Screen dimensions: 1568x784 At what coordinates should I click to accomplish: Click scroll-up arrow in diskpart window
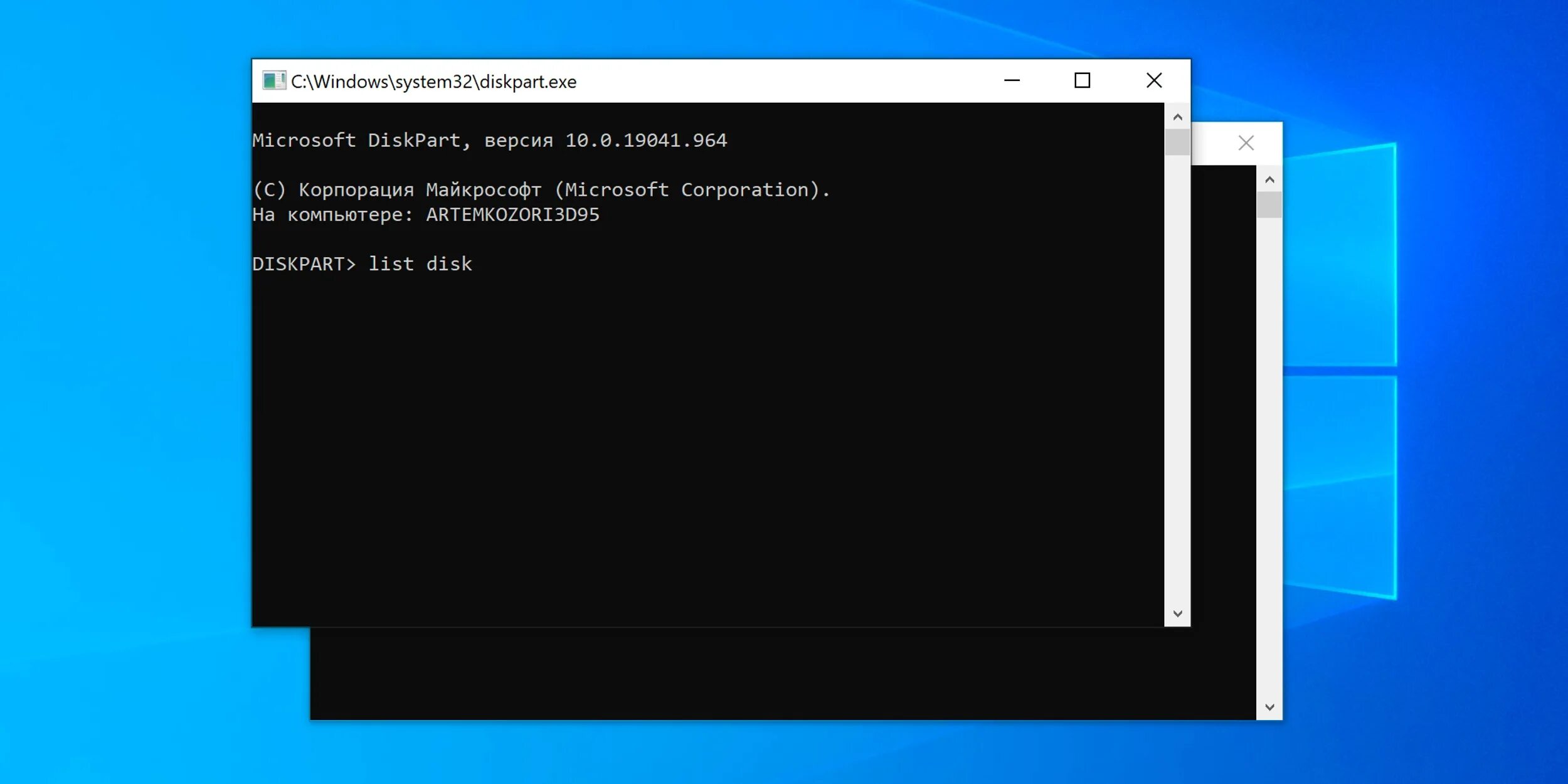click(x=1177, y=117)
